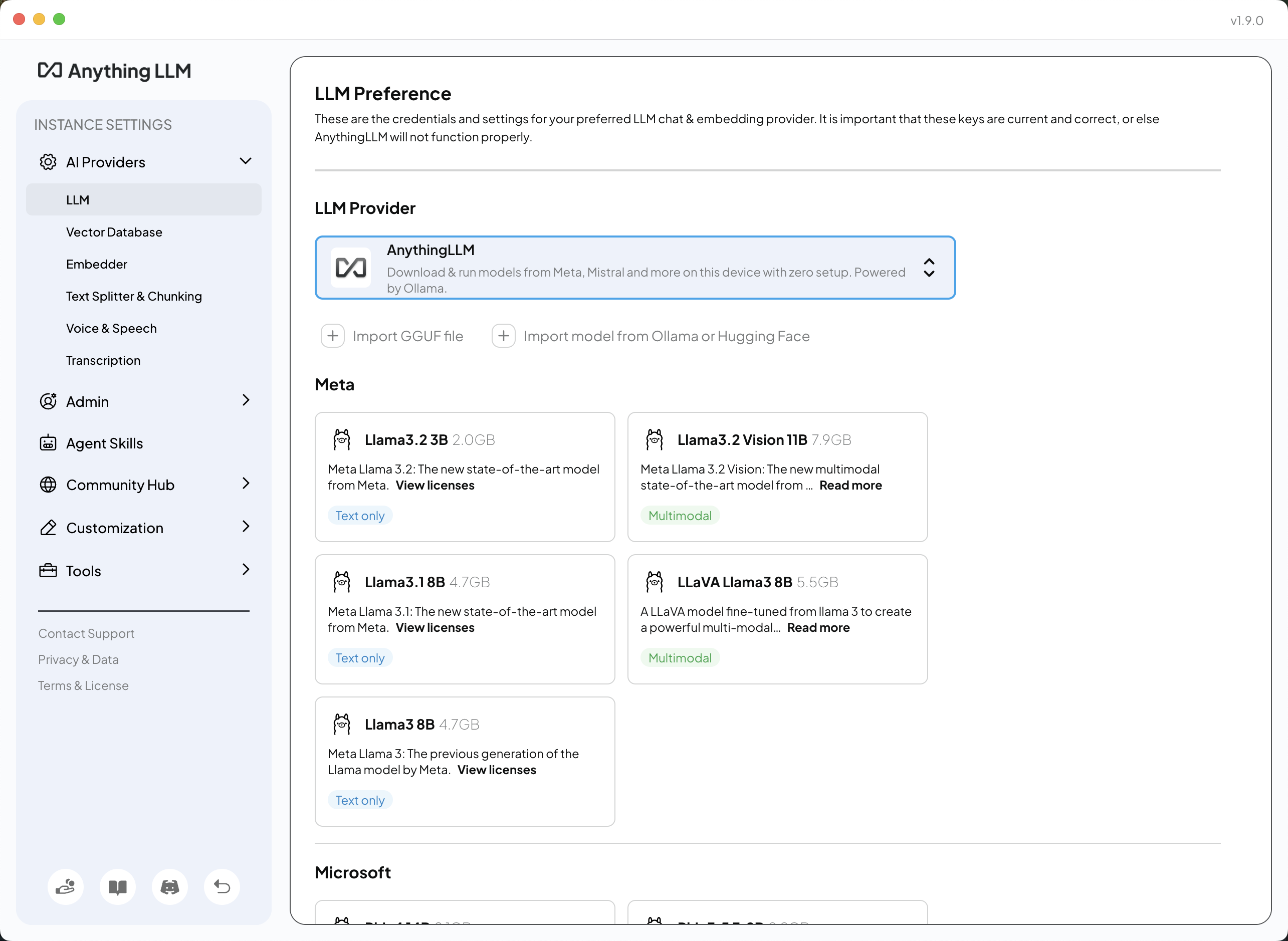Open Transcription settings
The width and height of the screenshot is (1288, 941).
tap(103, 360)
